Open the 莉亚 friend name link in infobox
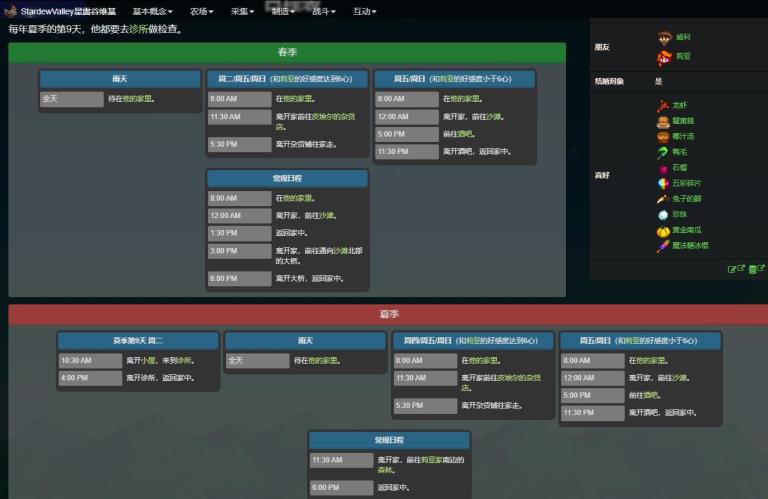This screenshot has height=499, width=768. [683, 56]
